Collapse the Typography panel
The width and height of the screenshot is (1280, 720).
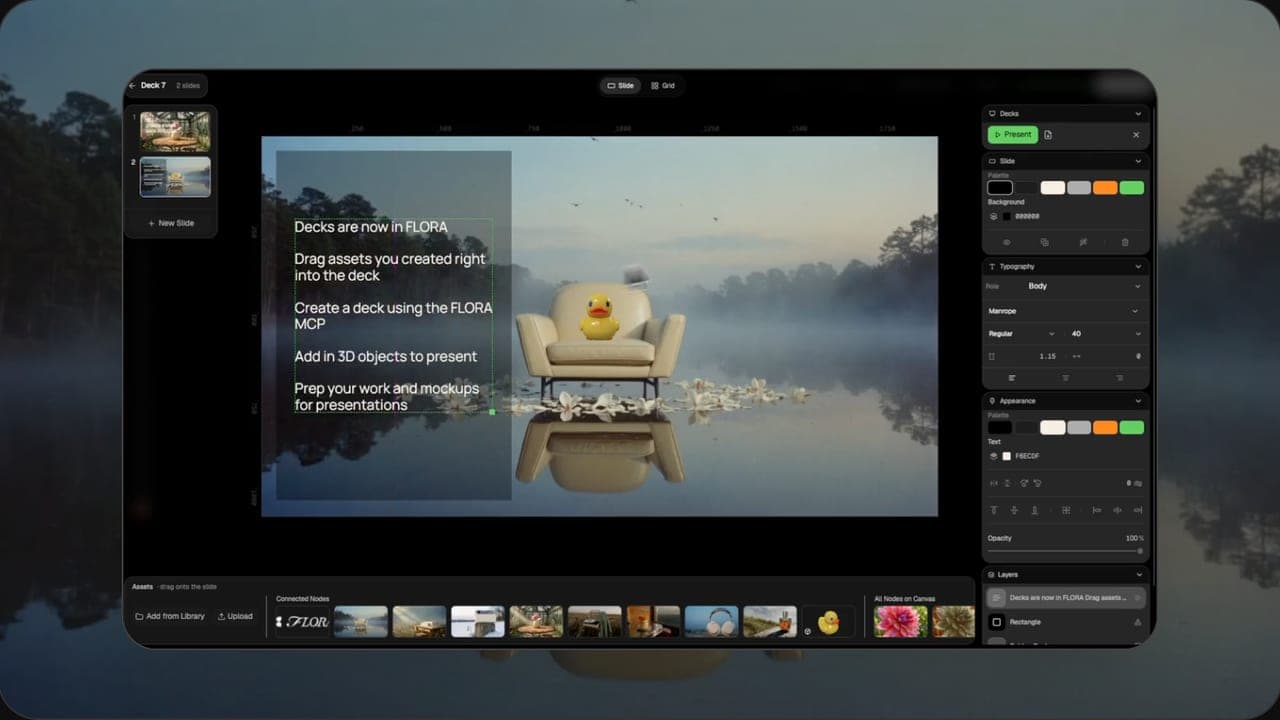tap(1138, 267)
